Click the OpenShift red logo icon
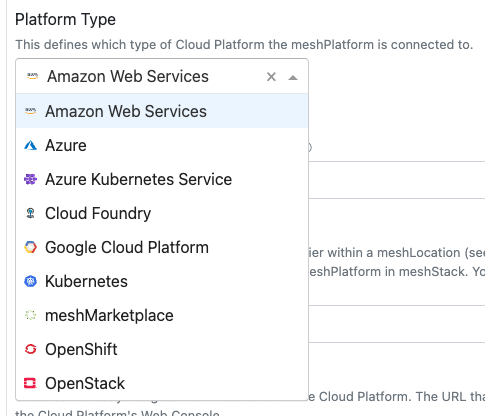The height and width of the screenshot is (416, 485). point(30,349)
